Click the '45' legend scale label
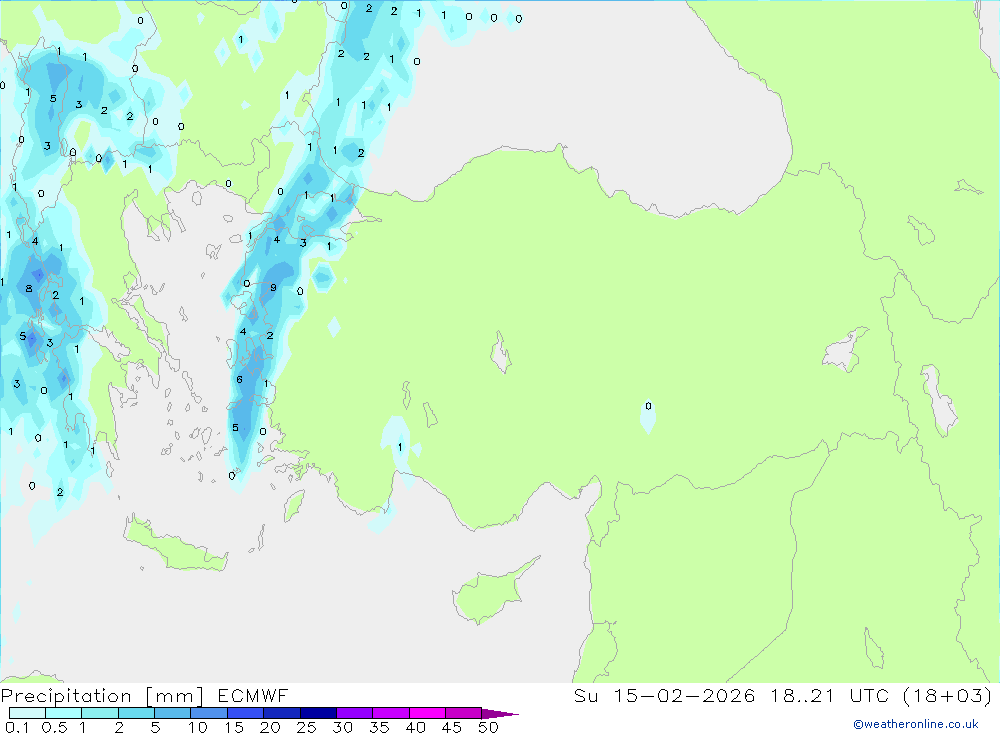 (452, 727)
